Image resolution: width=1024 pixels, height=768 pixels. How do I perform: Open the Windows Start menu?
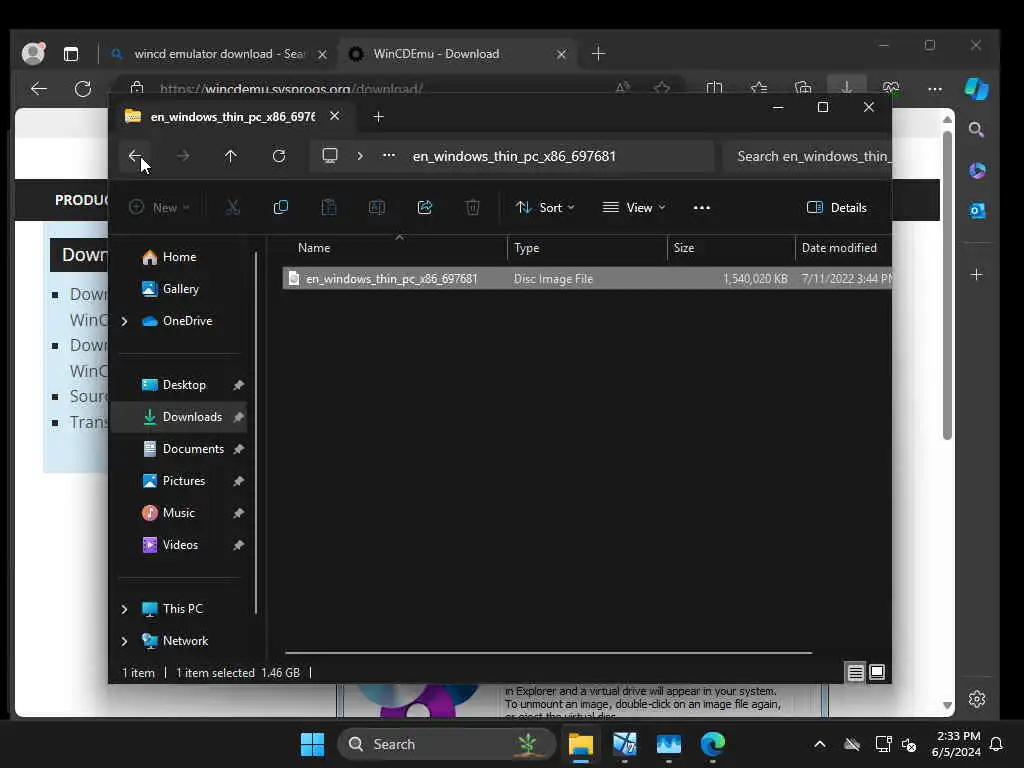click(312, 744)
